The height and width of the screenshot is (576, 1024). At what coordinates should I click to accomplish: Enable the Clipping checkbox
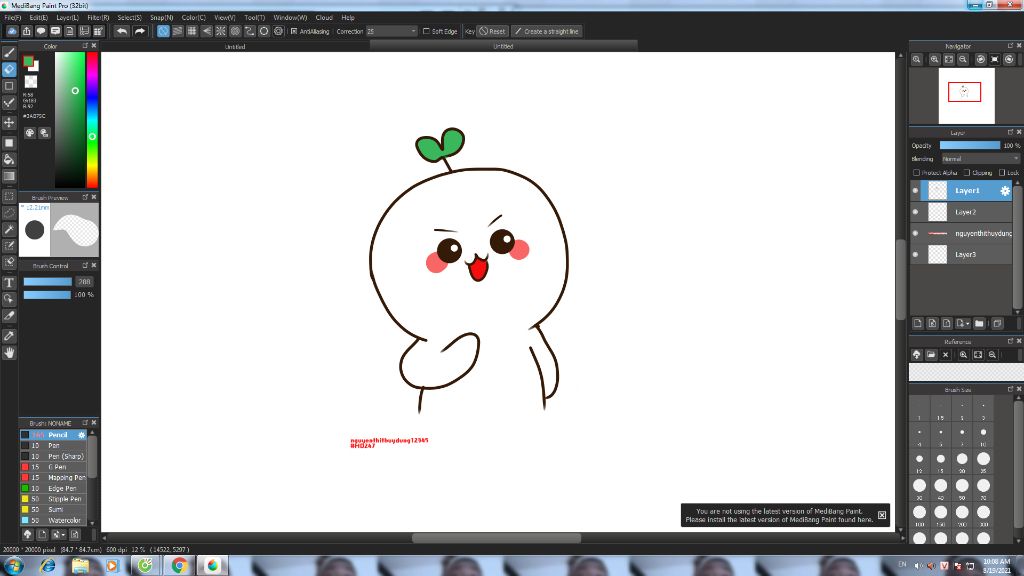coord(967,173)
